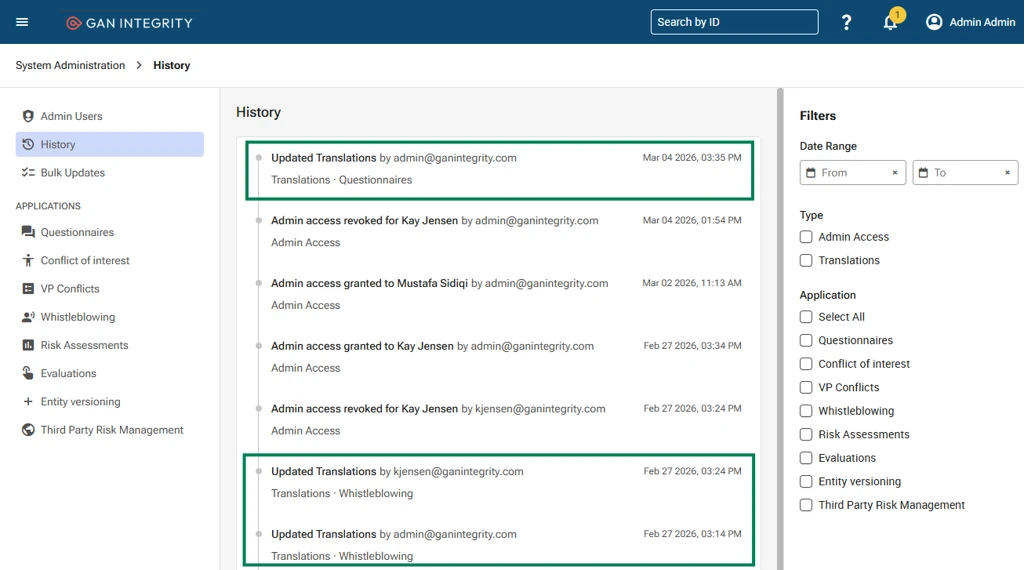Screen dimensions: 1024x570
Task: Click the Entity versioning sidebar label
Action: click(80, 402)
